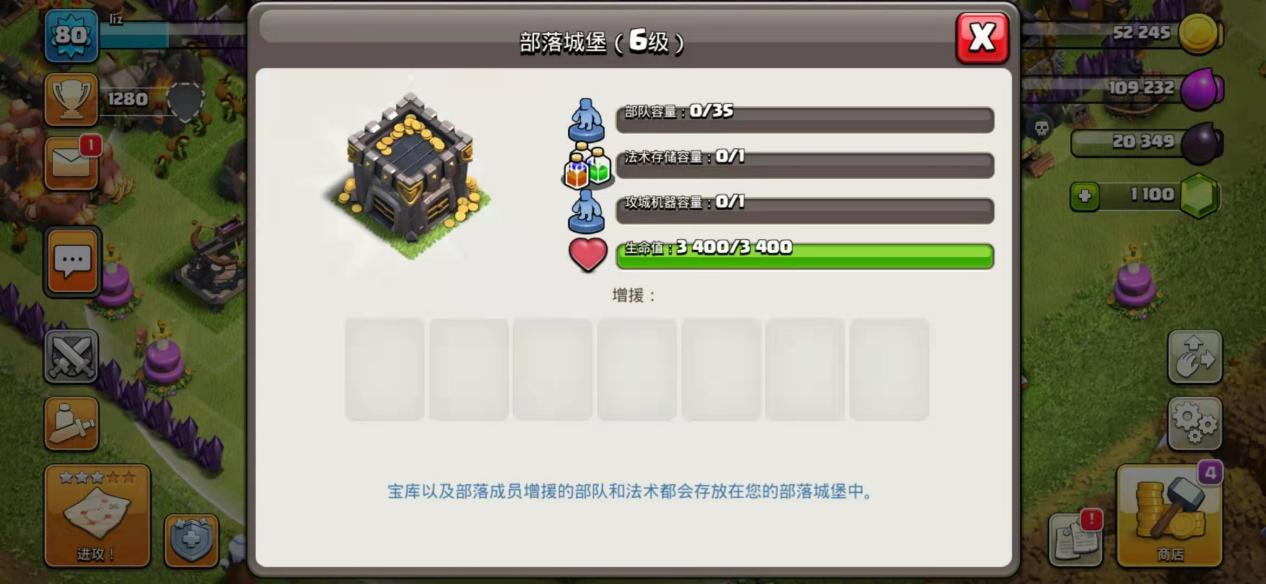1266x584 pixels.
Task: Open the clan chat speech bubble
Action: 72,262
